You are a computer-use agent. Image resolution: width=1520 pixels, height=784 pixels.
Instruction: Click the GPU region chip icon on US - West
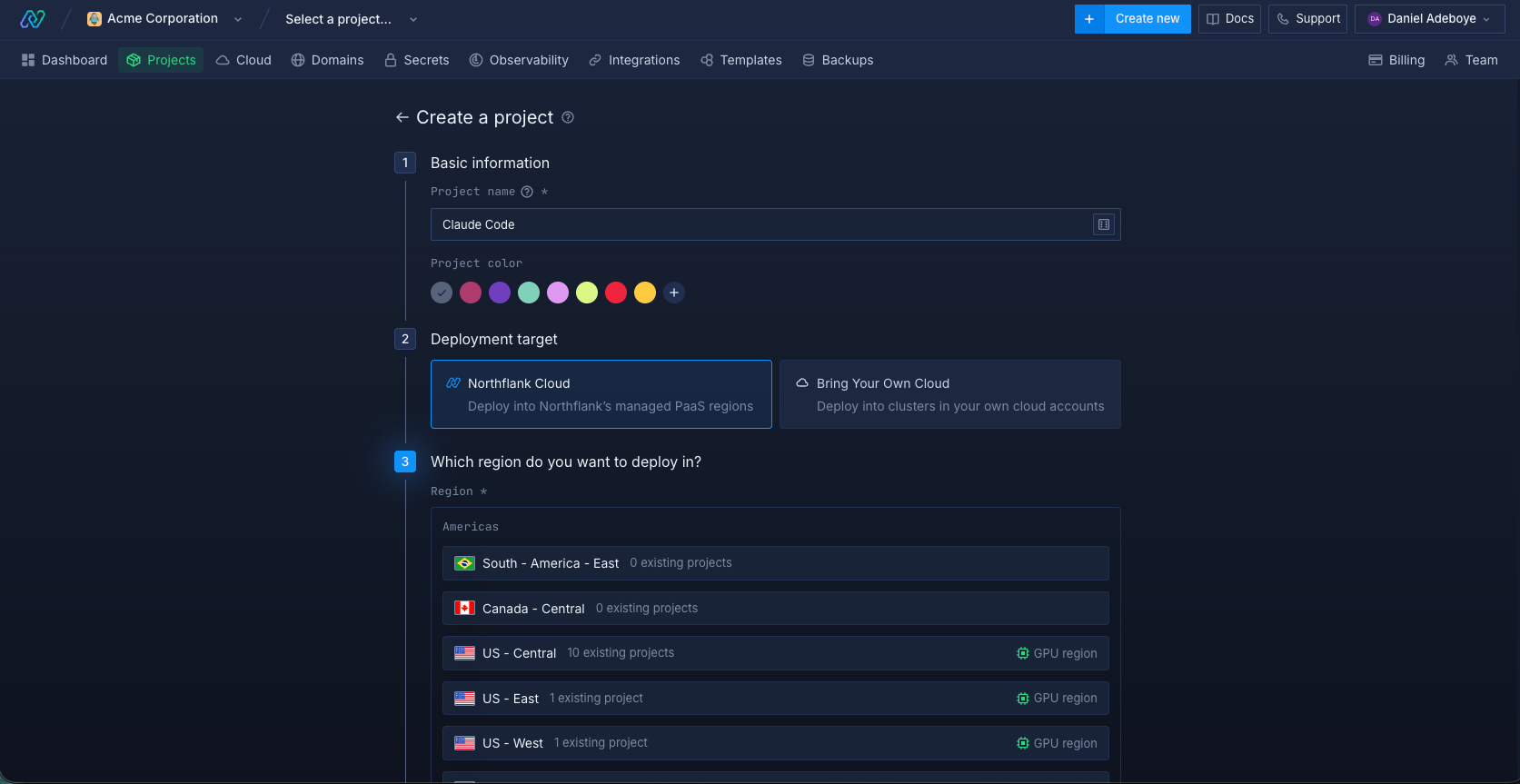(x=1023, y=743)
